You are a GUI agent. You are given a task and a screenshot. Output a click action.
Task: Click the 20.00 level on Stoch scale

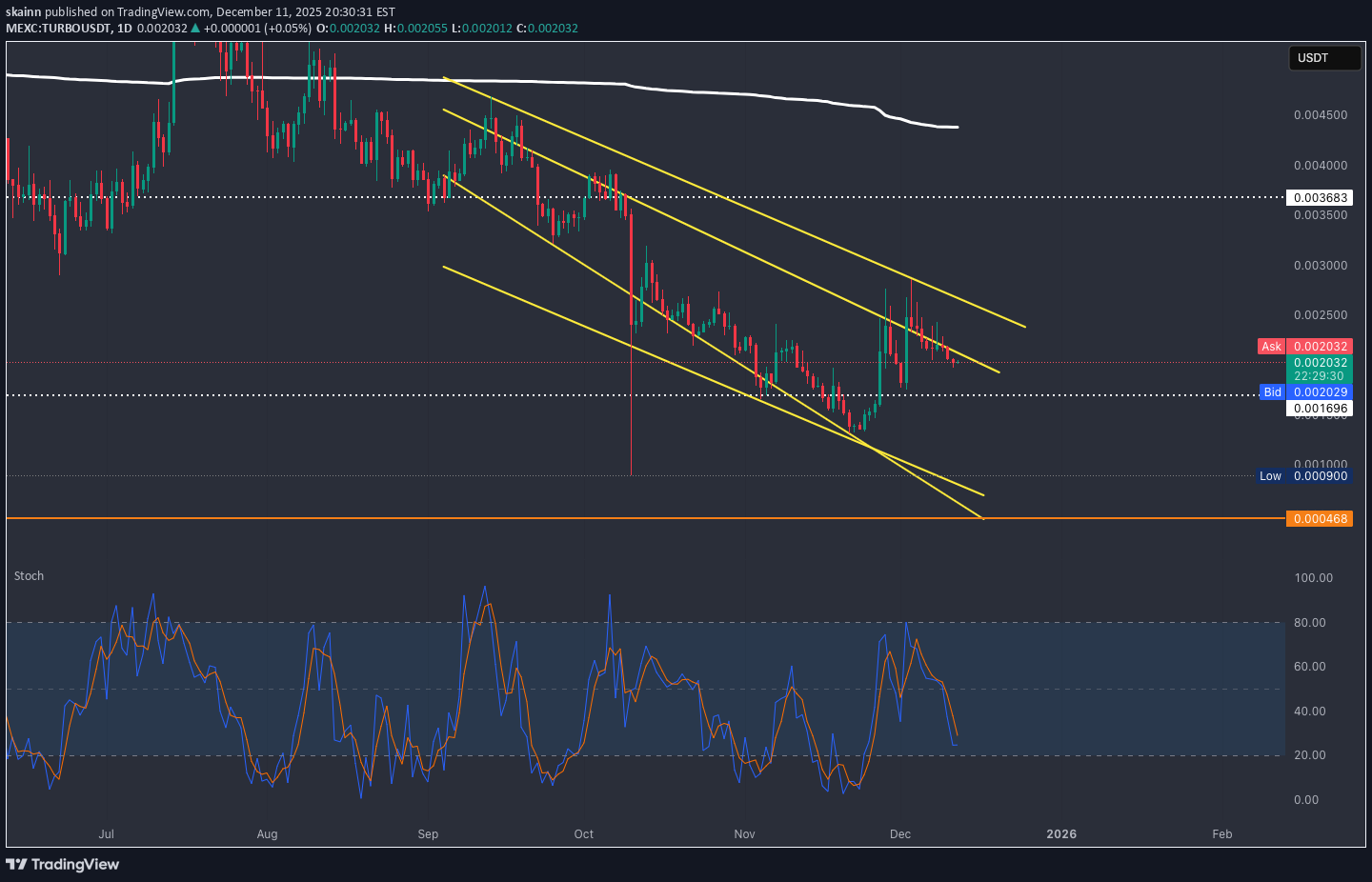(x=1310, y=755)
